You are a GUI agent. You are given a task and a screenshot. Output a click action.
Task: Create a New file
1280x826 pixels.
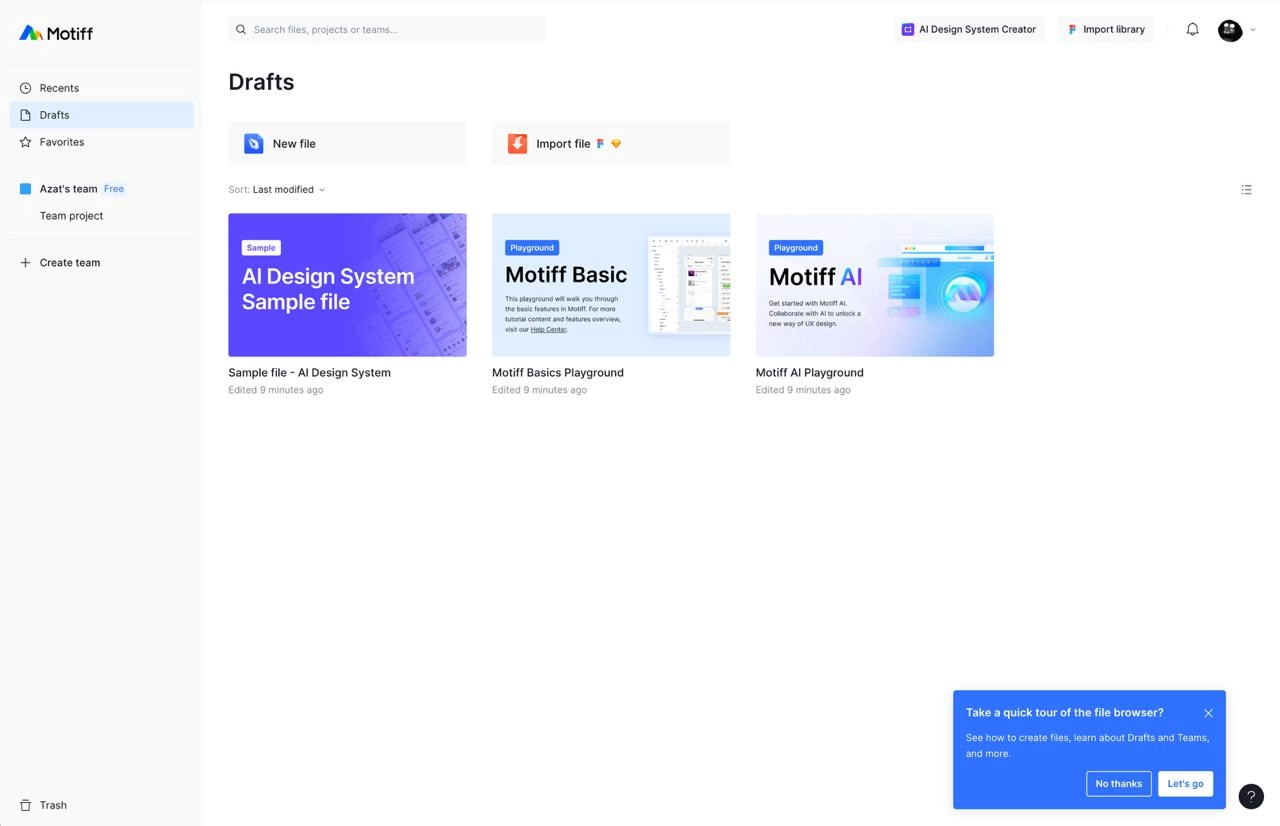347,144
